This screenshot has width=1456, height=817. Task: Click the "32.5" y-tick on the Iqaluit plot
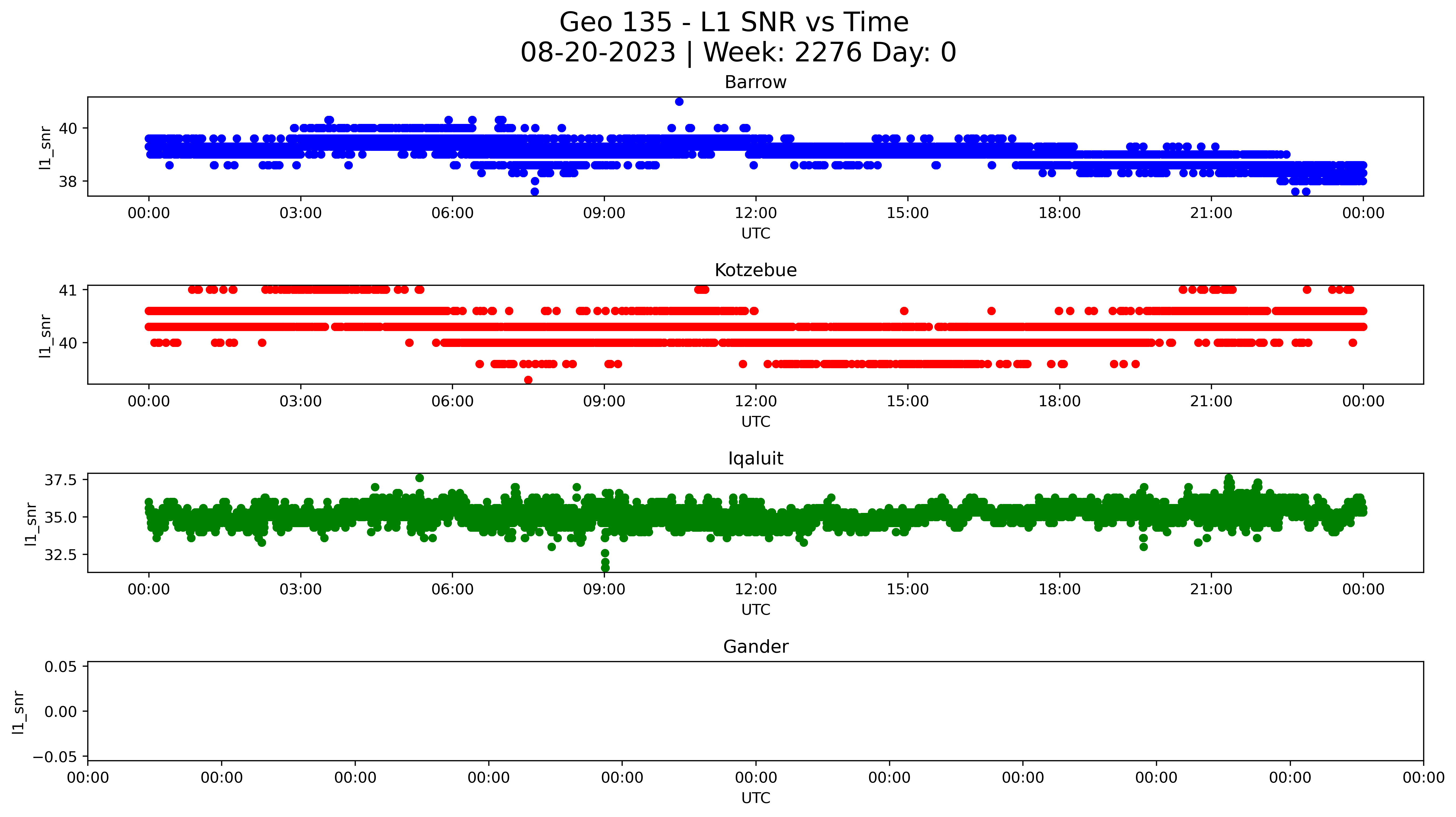pyautogui.click(x=61, y=555)
